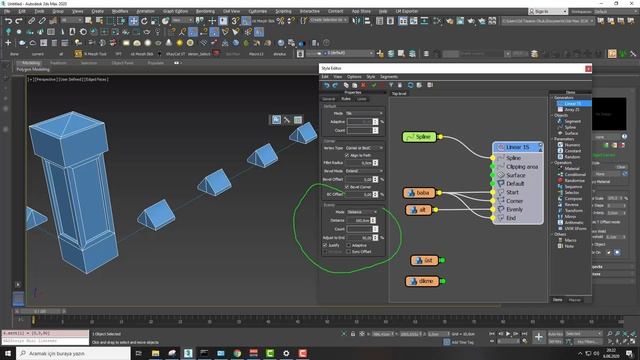
Task: Activate the Select and Move tool
Action: coord(133,21)
